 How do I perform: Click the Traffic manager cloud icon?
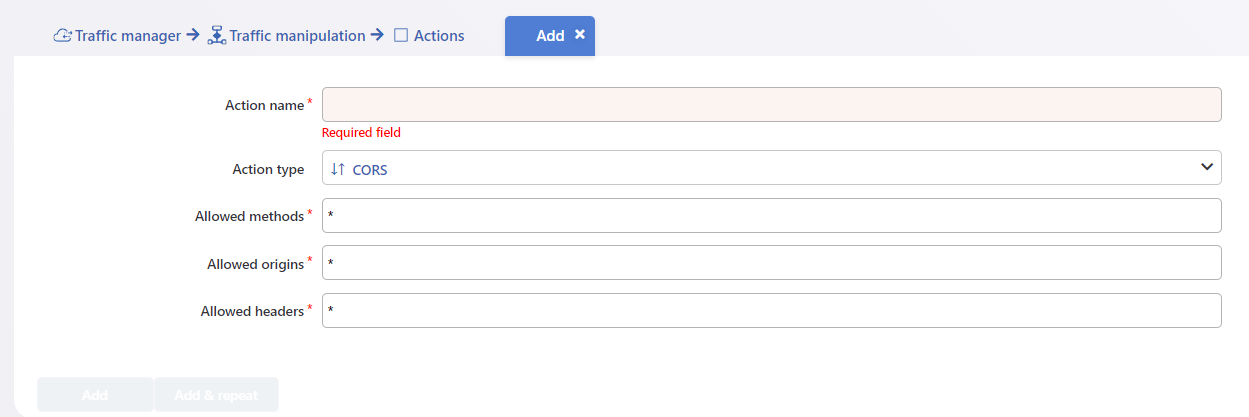pyautogui.click(x=62, y=36)
